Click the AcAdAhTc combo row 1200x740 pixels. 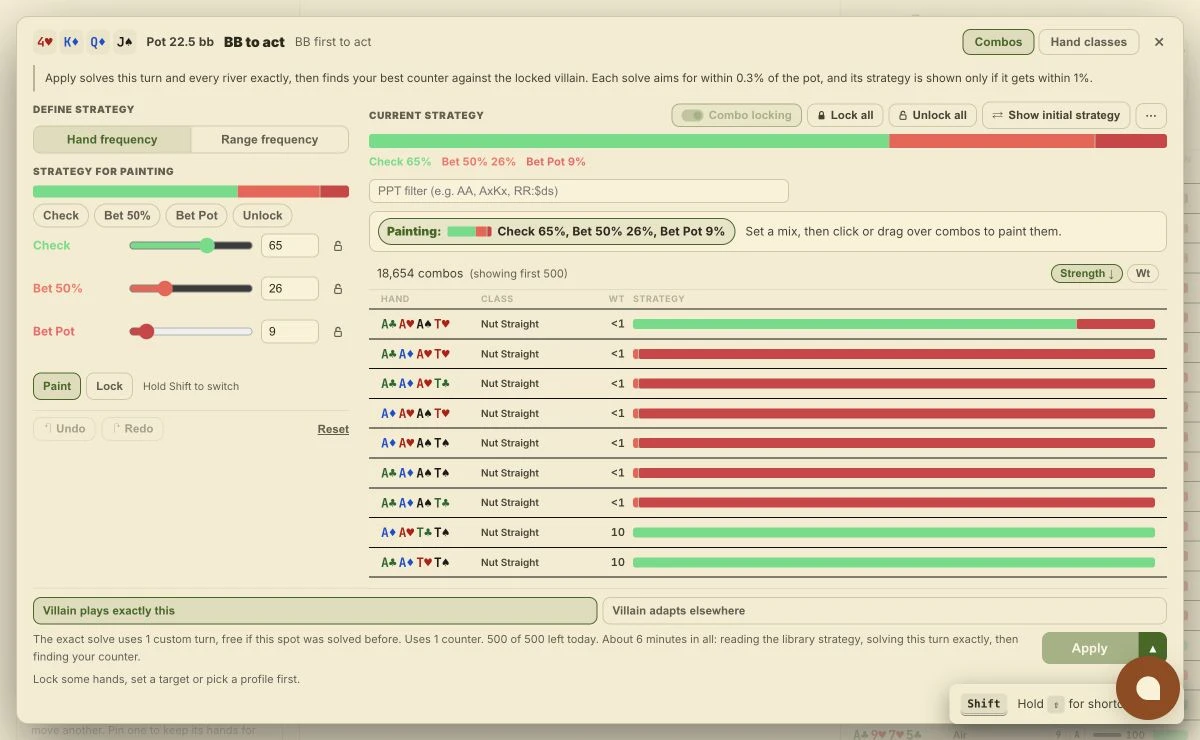768,384
